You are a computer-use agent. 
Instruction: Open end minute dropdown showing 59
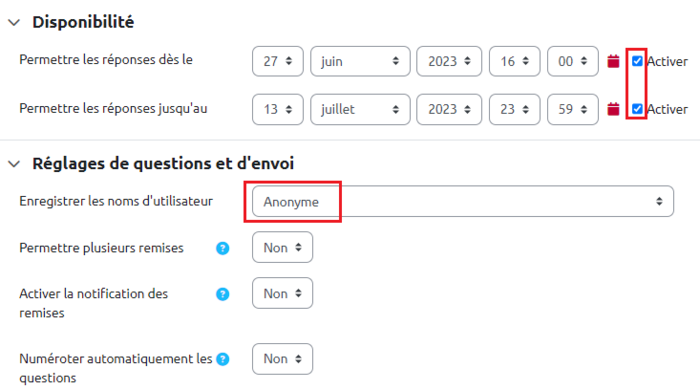[x=573, y=109]
